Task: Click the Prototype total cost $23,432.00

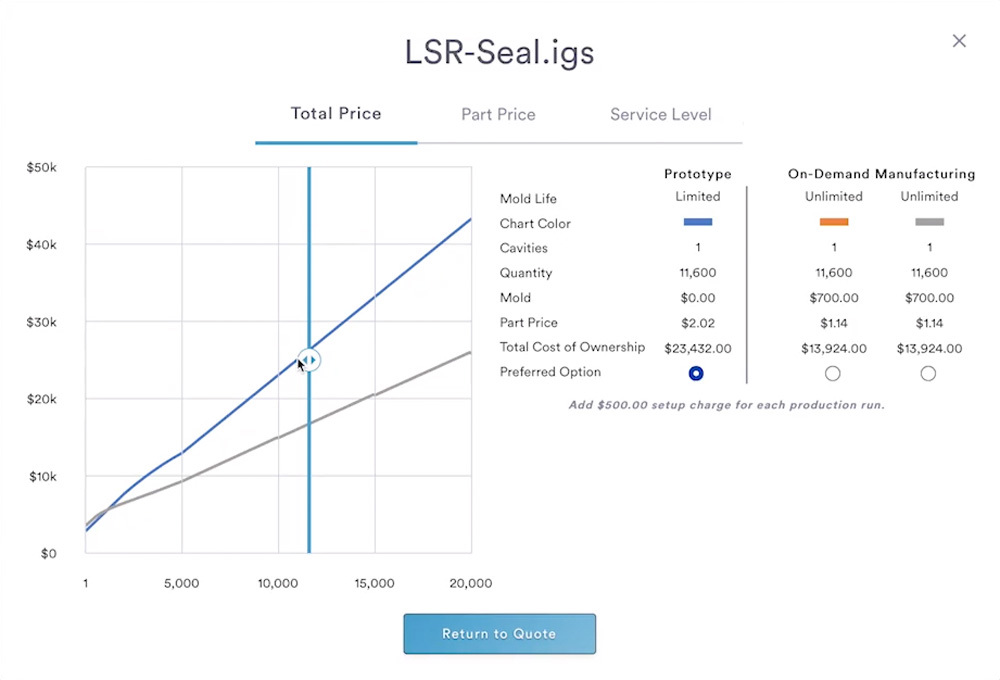Action: [x=697, y=349]
